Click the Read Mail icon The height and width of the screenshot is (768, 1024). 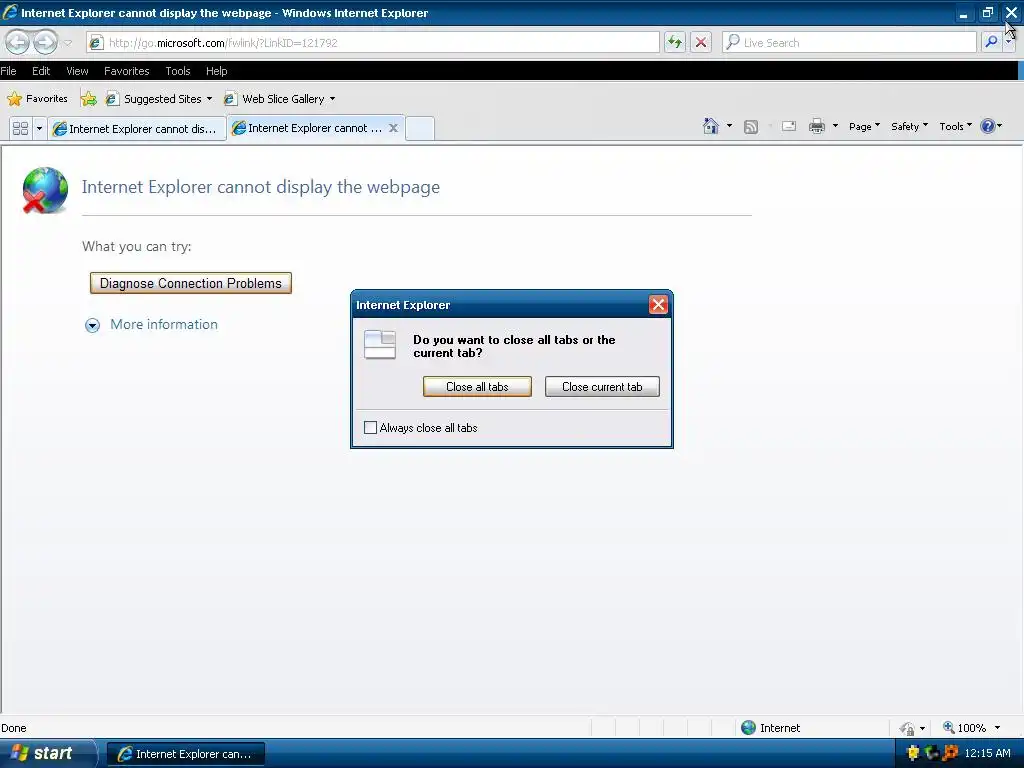[x=789, y=126]
